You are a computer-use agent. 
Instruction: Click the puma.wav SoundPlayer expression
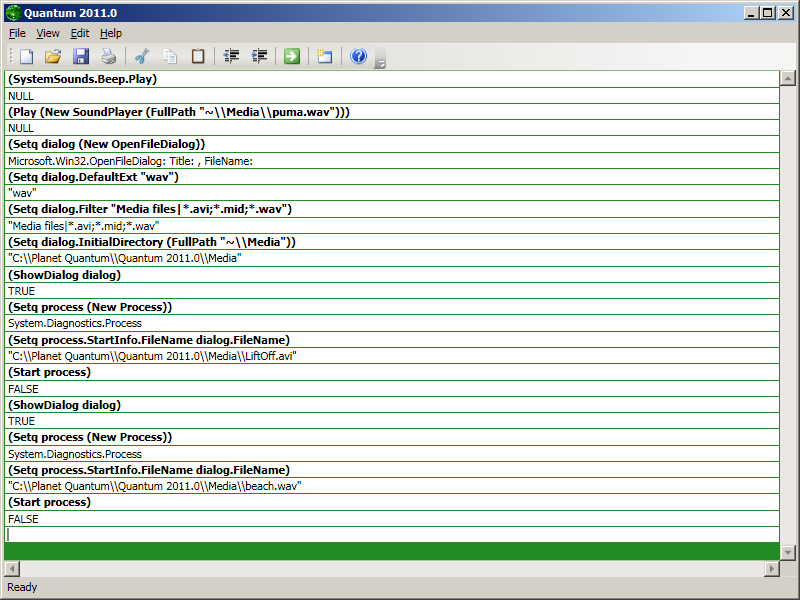coord(392,112)
